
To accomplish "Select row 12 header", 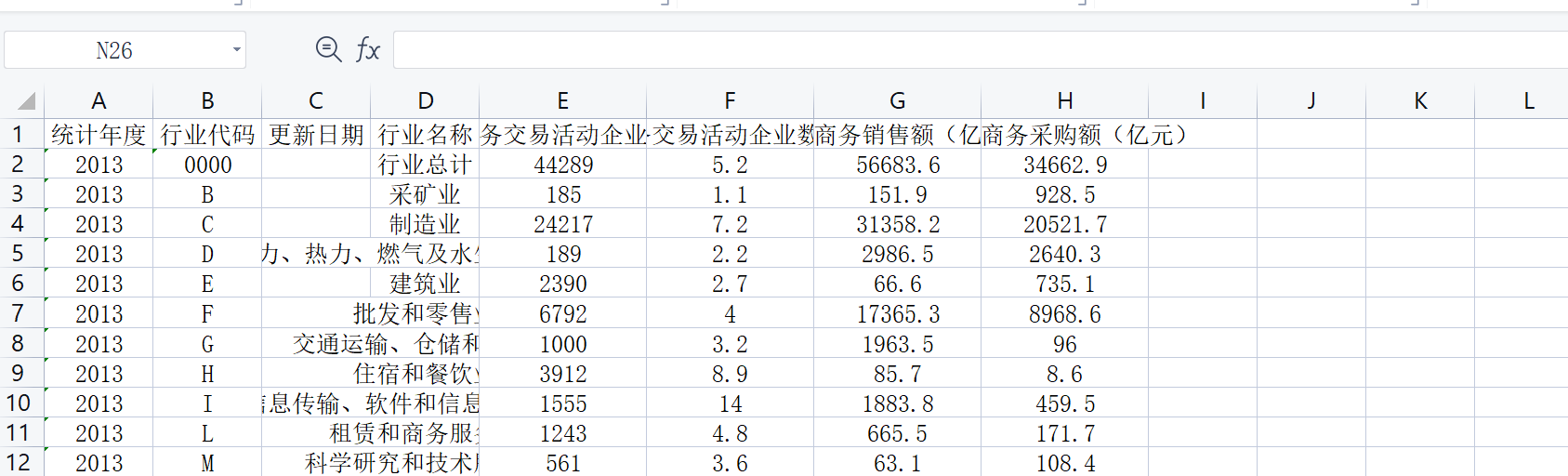I will click(18, 462).
